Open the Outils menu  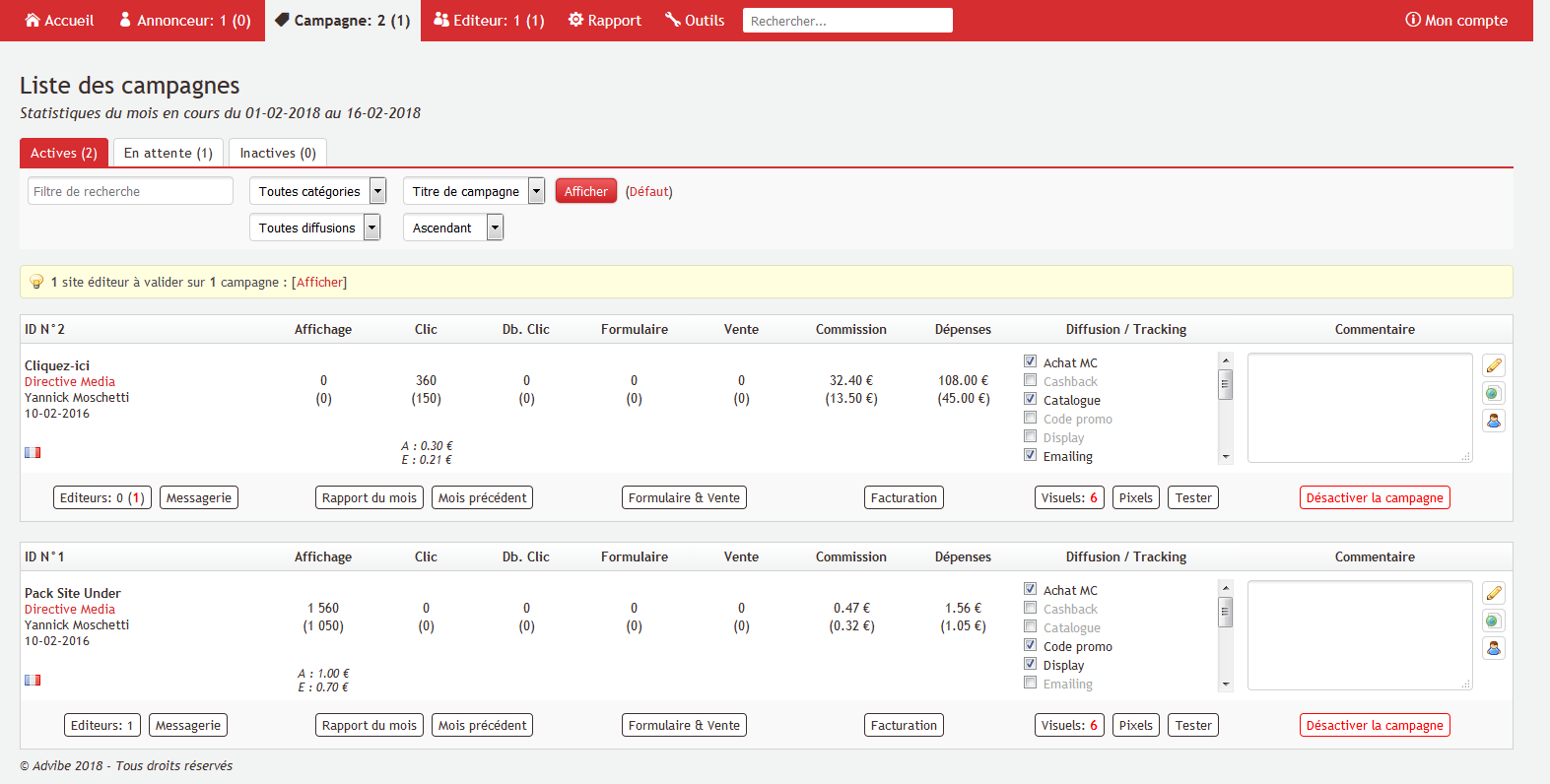click(x=695, y=21)
